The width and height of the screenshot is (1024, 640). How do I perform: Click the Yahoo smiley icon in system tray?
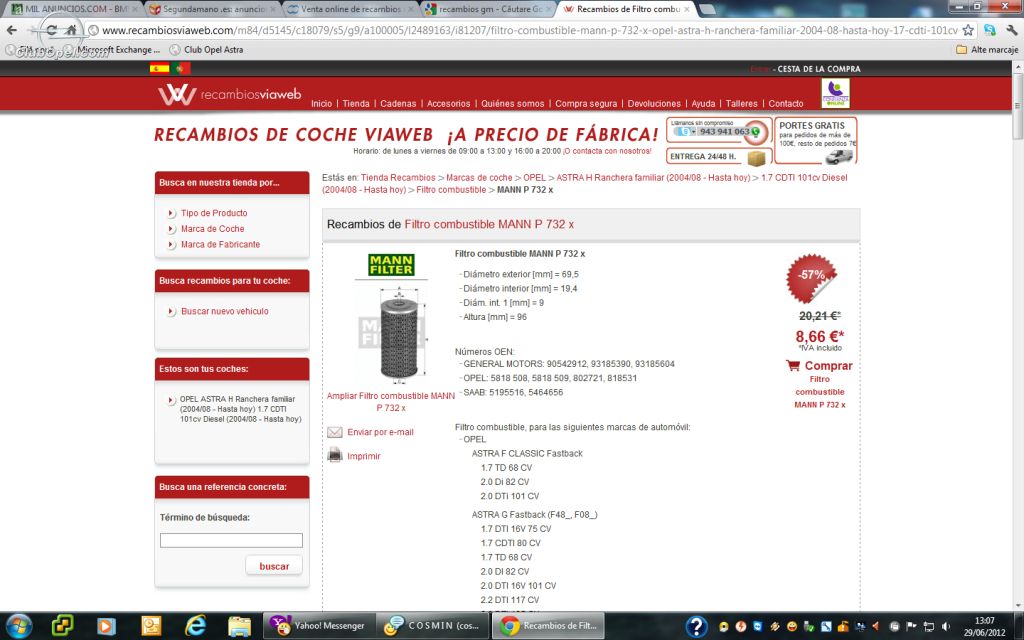[x=791, y=626]
